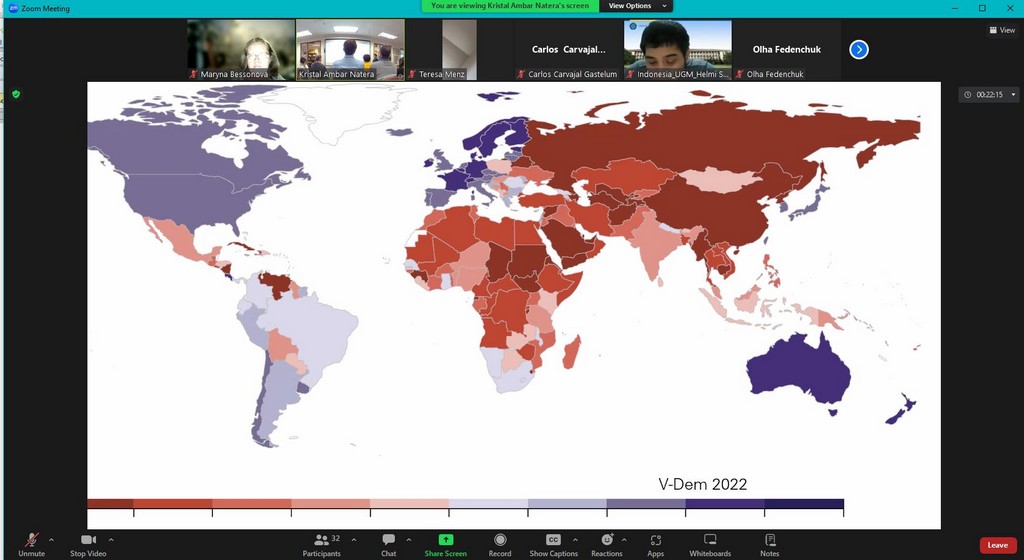Open the Participants panel
Screen dimensions: 1024x560
click(322, 541)
